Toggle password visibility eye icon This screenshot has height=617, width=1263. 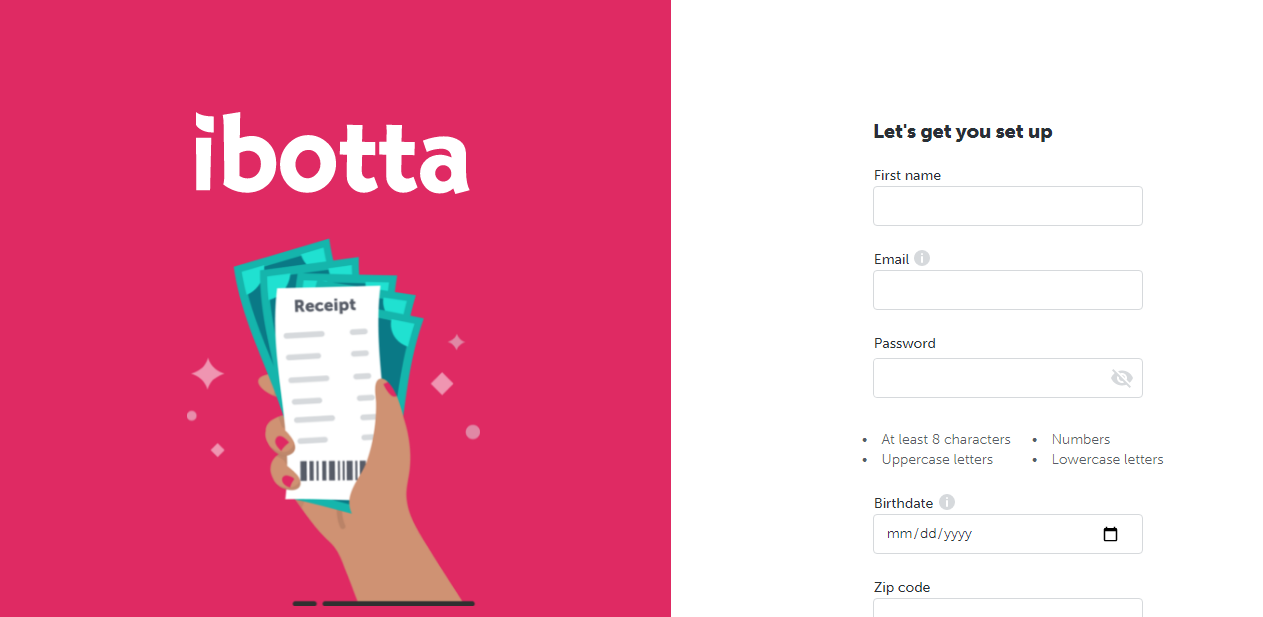[x=1121, y=378]
